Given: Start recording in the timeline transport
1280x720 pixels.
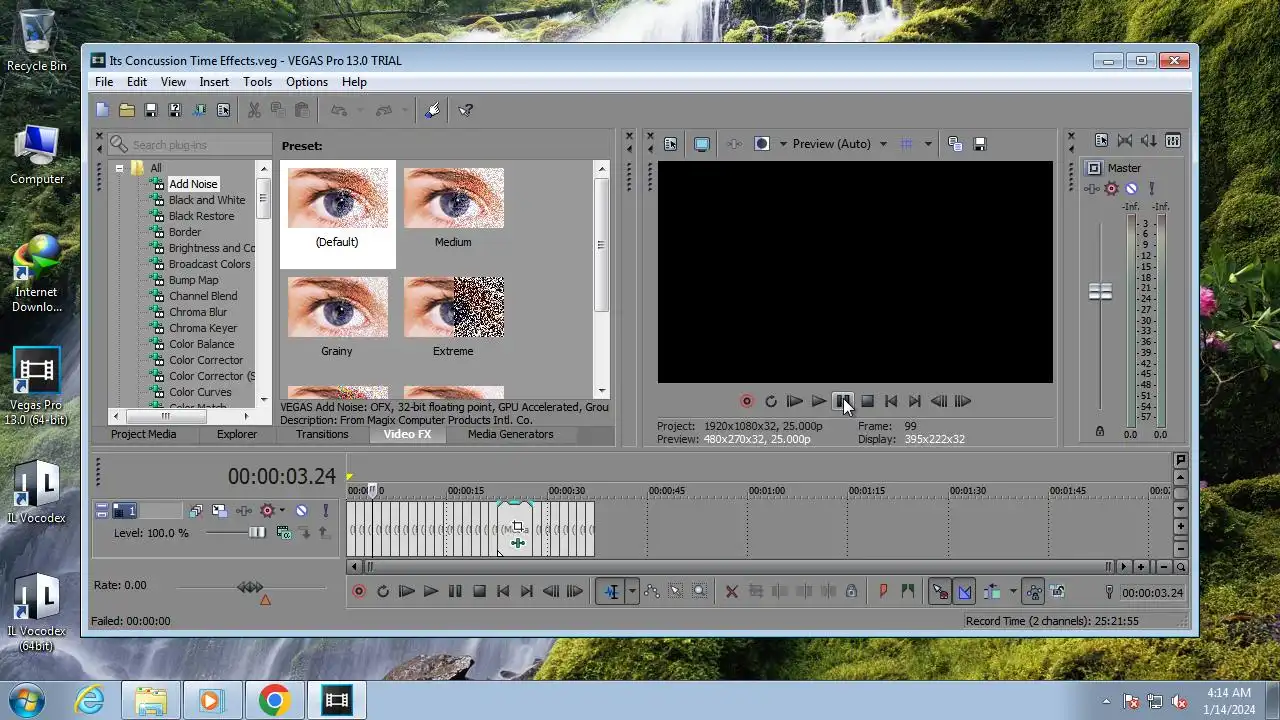Looking at the screenshot, I should (359, 592).
